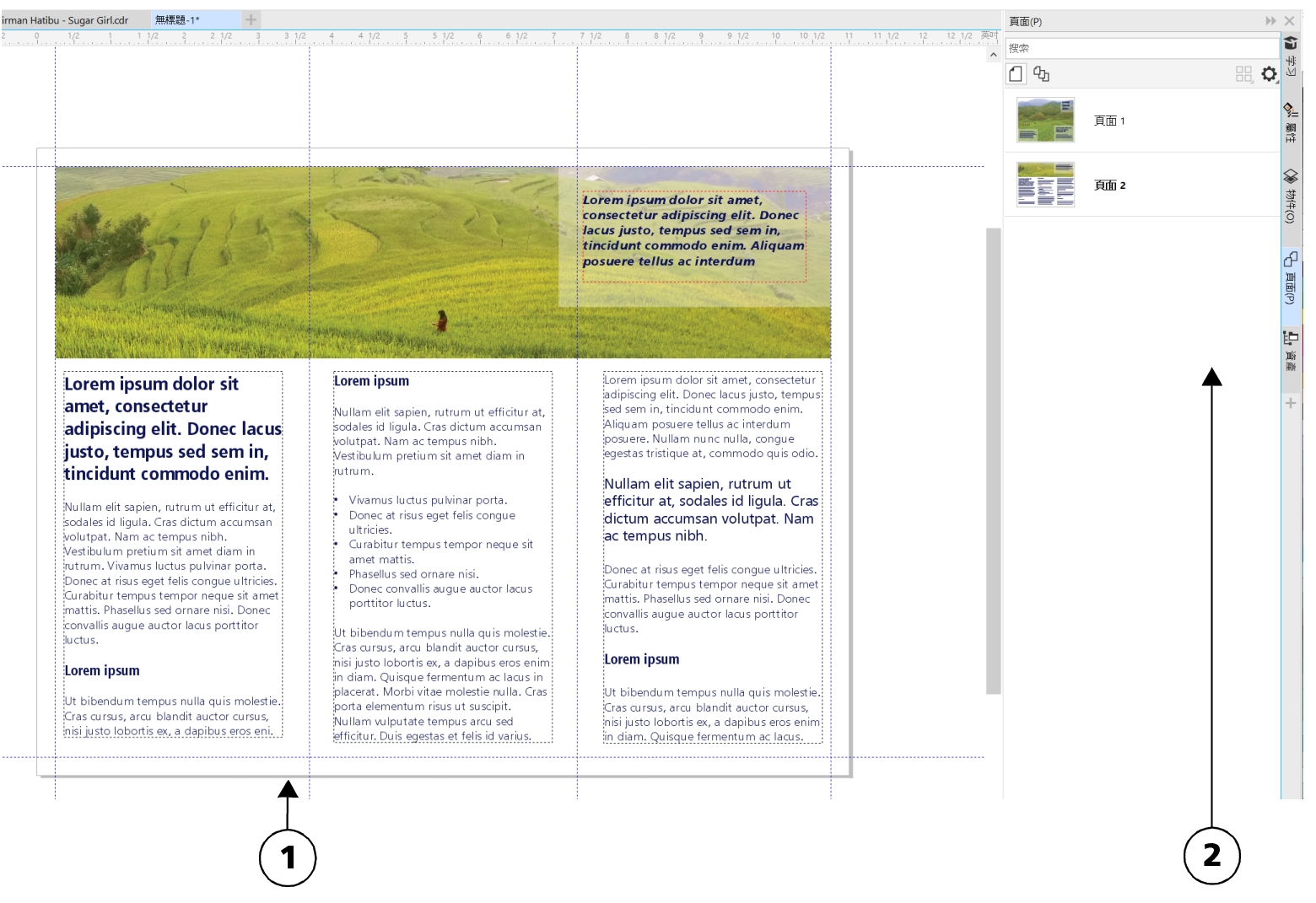
Task: Select the 頁面 2 page entry
Action: 1109,185
